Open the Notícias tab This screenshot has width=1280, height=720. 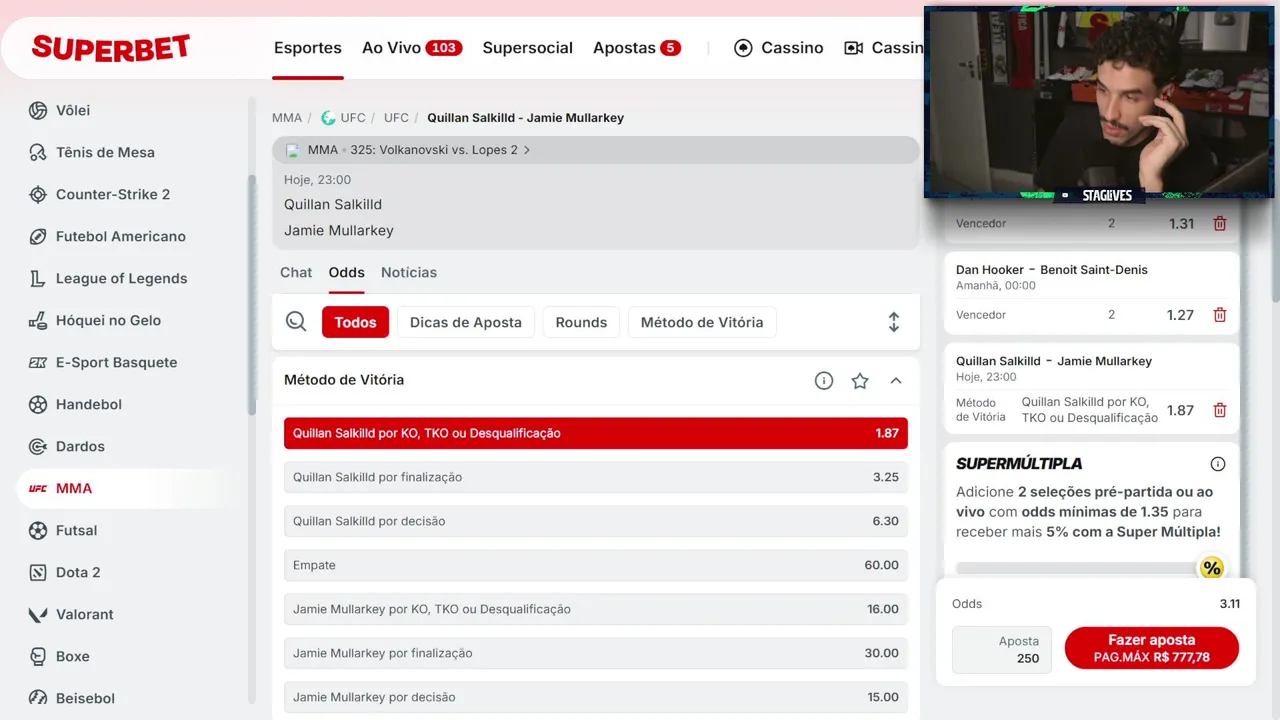[409, 272]
